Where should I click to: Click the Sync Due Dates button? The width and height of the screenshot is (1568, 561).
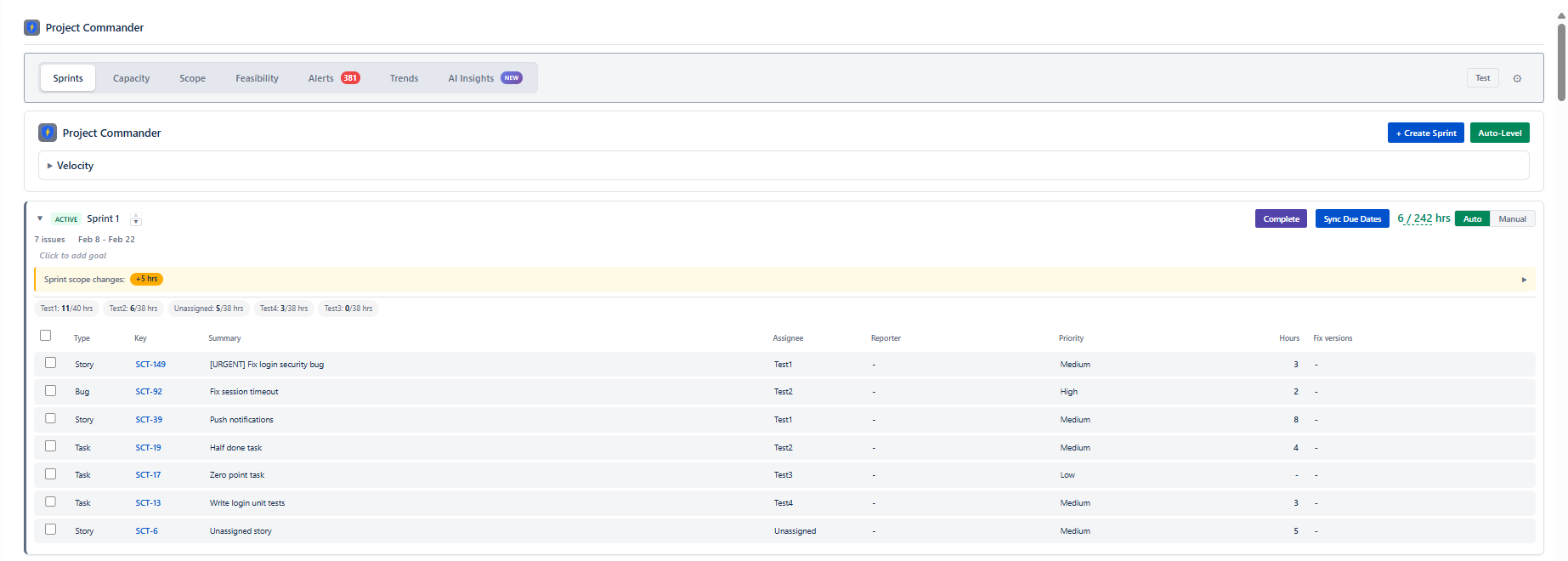1352,218
